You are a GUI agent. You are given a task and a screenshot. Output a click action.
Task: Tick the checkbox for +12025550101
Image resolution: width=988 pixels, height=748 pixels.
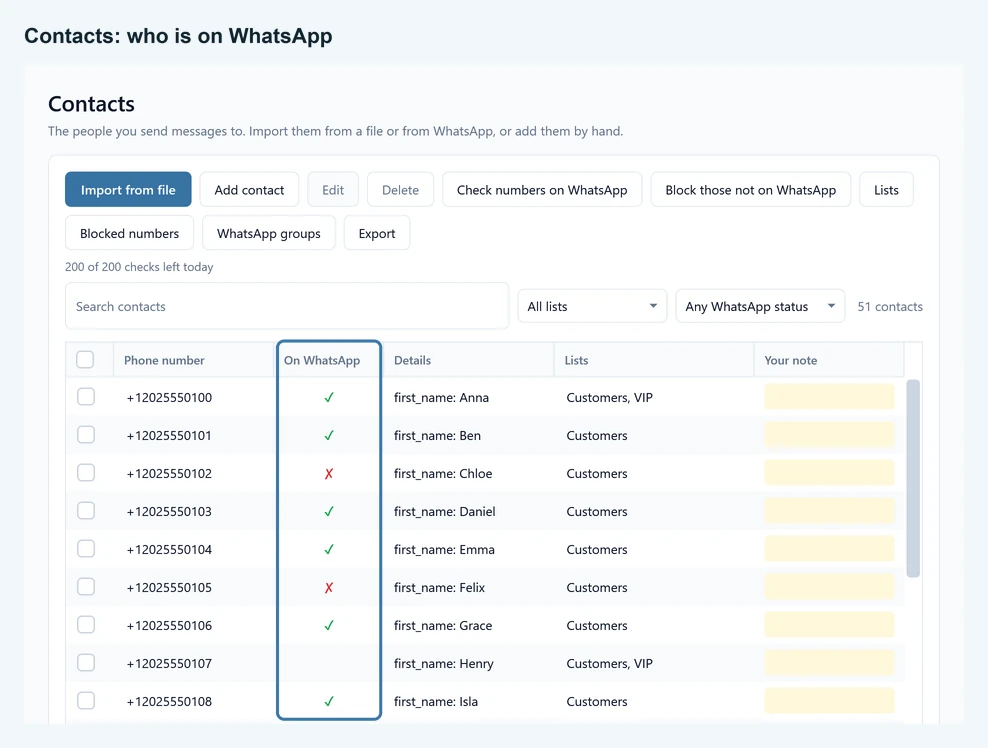[86, 435]
